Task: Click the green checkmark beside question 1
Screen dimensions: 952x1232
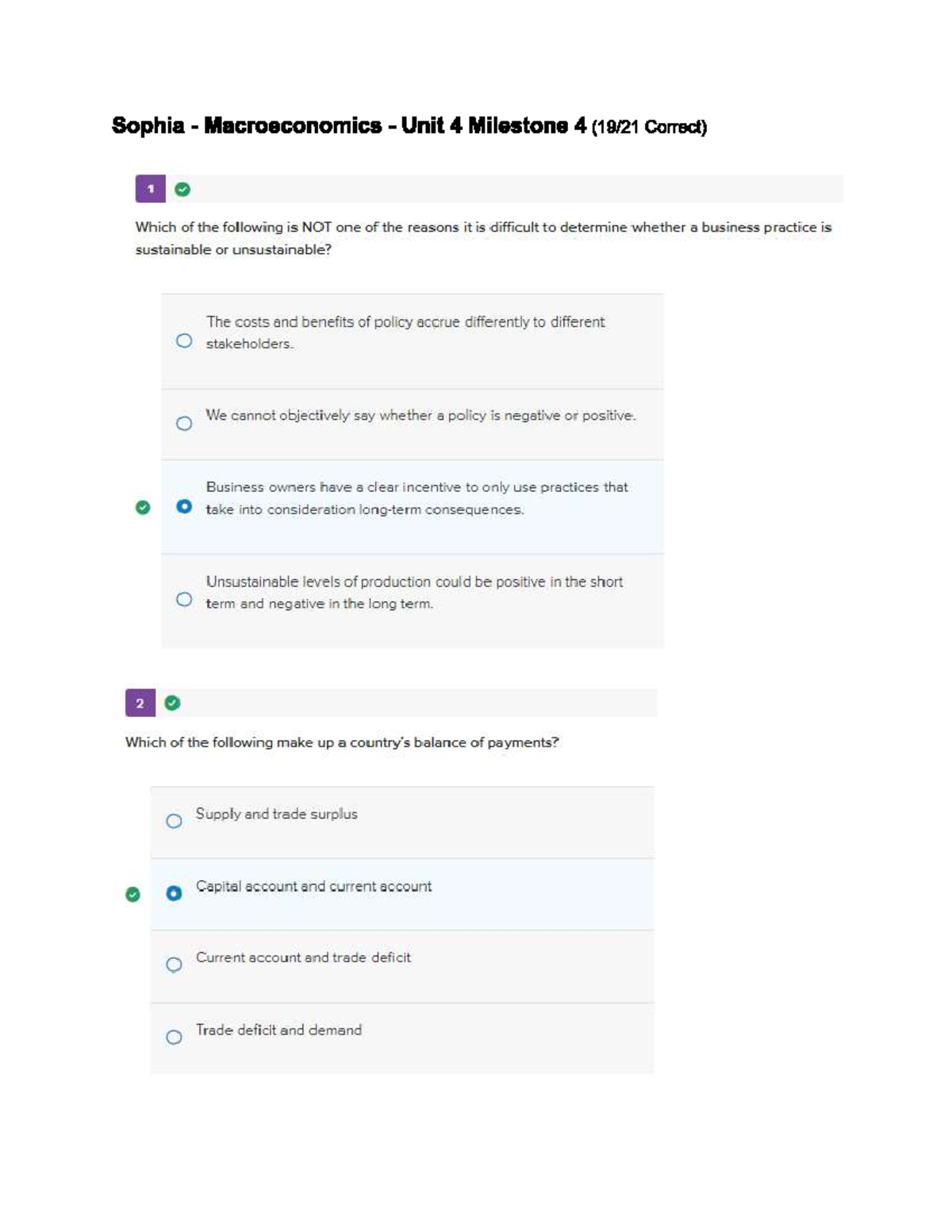Action: (180, 188)
